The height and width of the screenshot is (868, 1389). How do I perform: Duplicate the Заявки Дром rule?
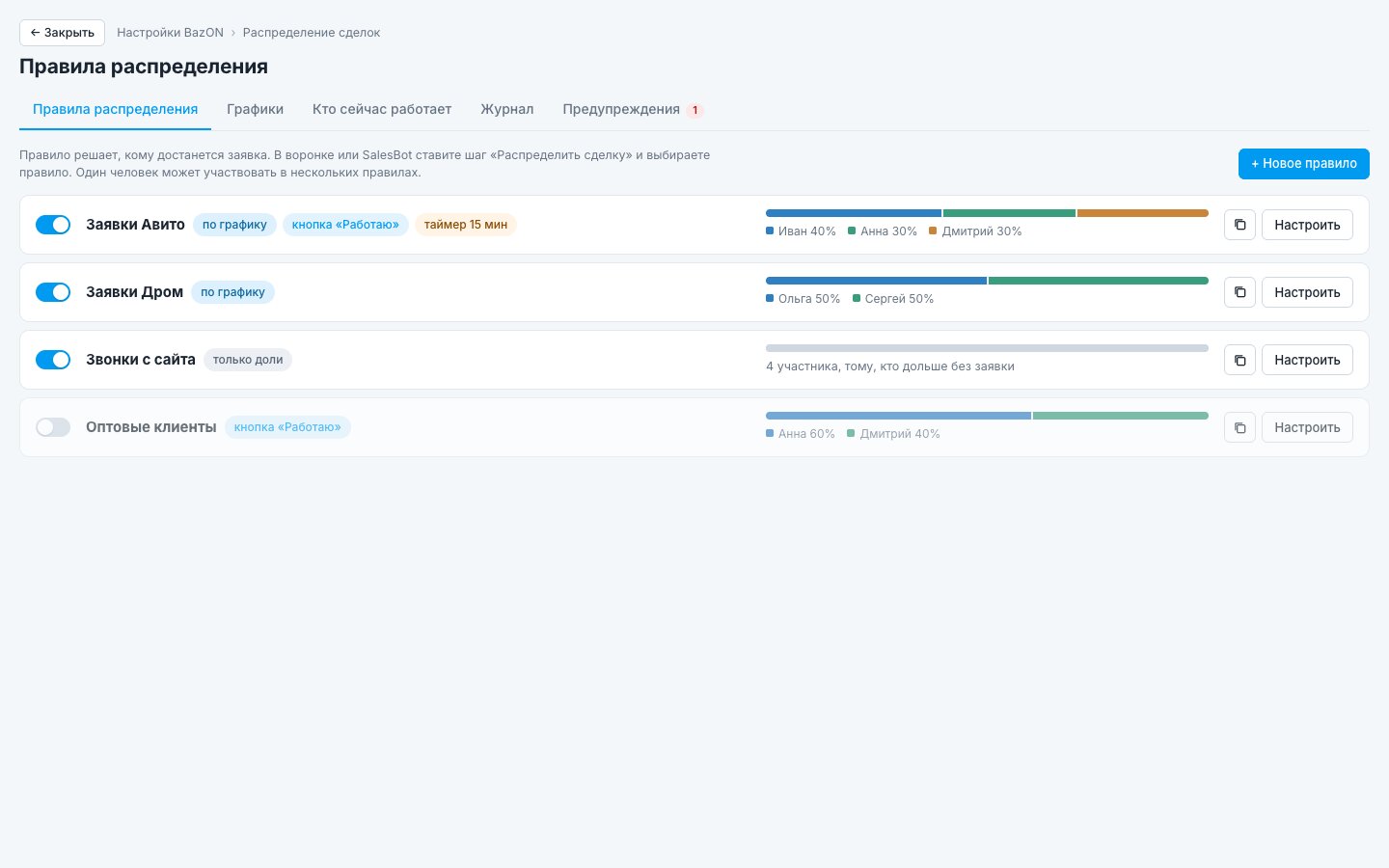point(1239,292)
